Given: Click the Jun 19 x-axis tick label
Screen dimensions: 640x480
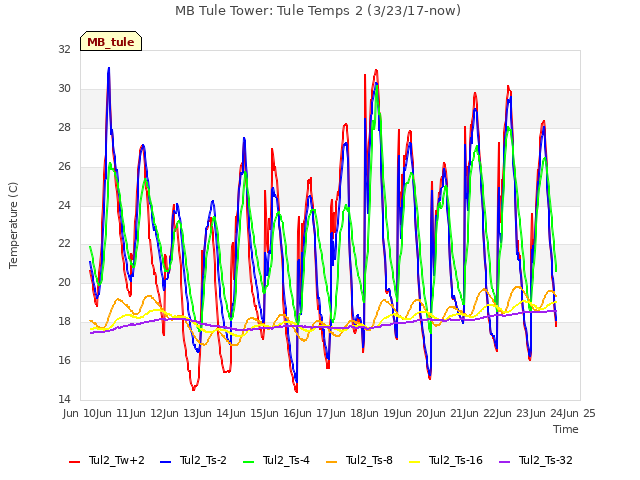Looking at the screenshot, I should click(x=380, y=413).
